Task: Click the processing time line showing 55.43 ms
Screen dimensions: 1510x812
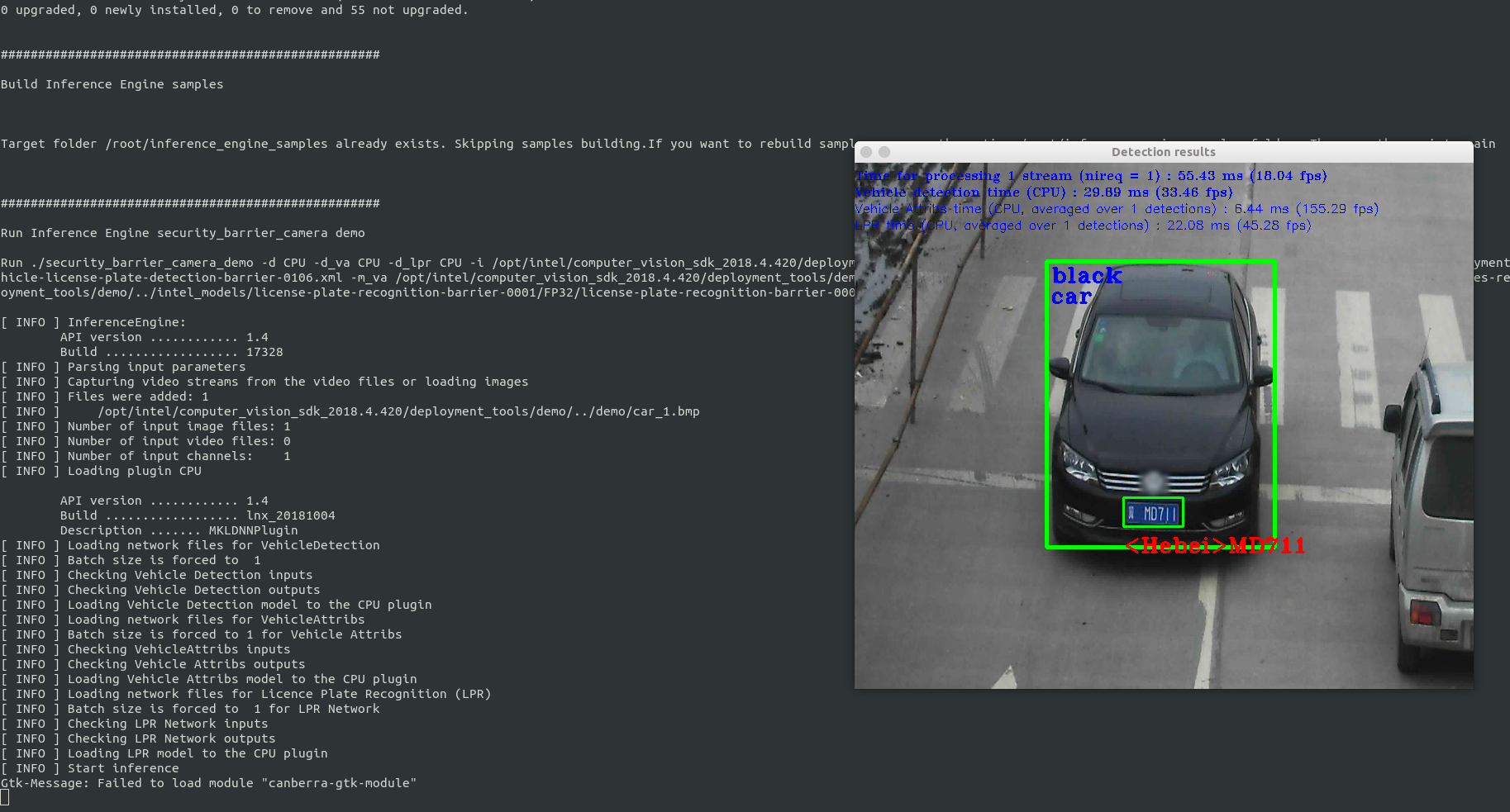Action: click(x=1092, y=176)
